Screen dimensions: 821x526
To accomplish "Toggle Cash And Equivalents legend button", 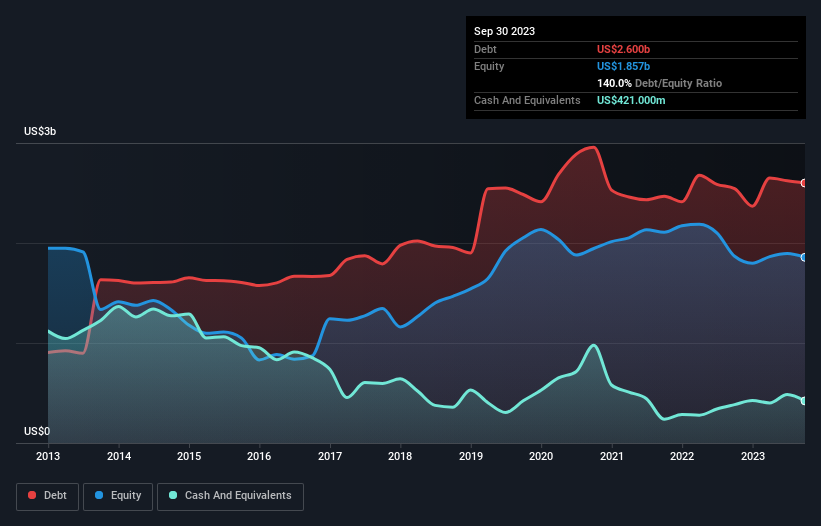I will point(230,496).
